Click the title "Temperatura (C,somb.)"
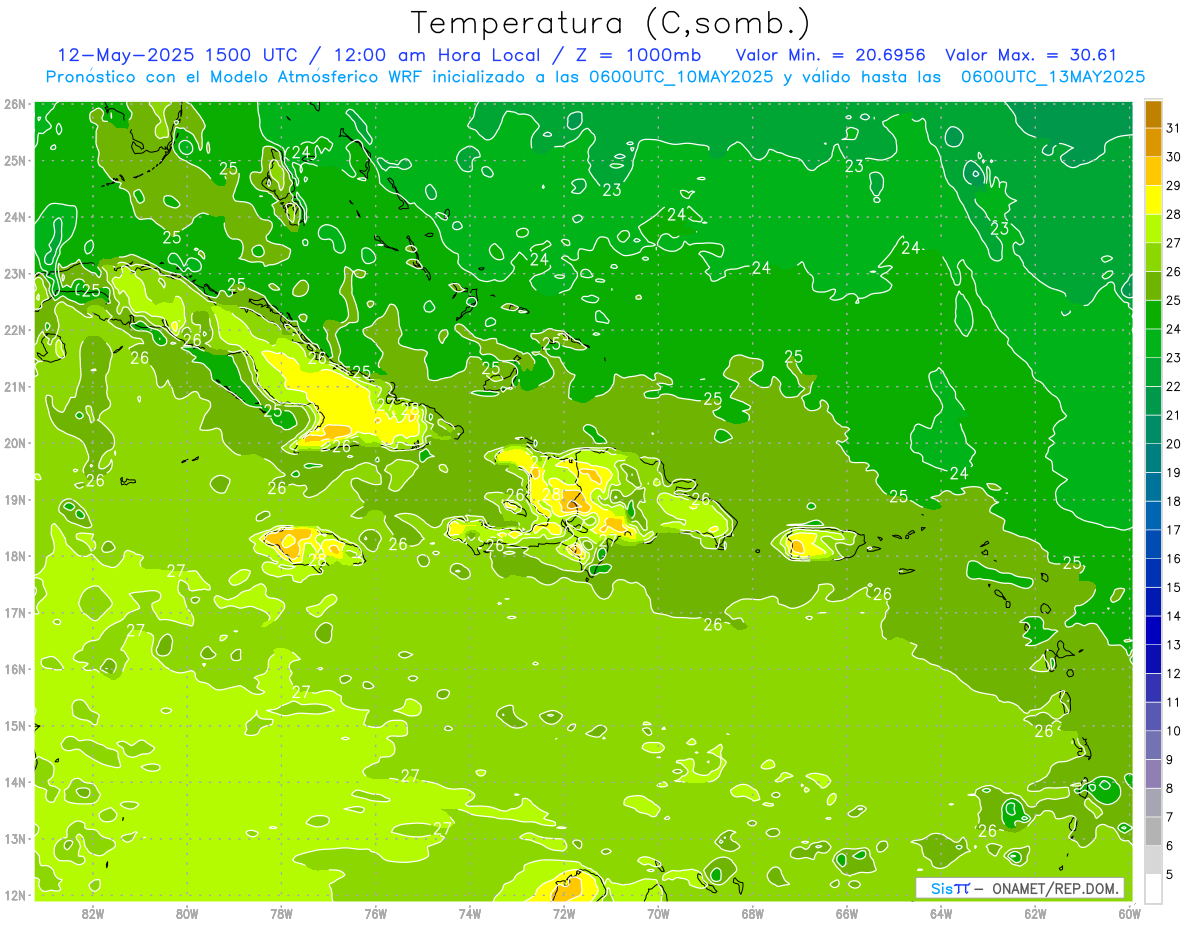 click(x=611, y=23)
